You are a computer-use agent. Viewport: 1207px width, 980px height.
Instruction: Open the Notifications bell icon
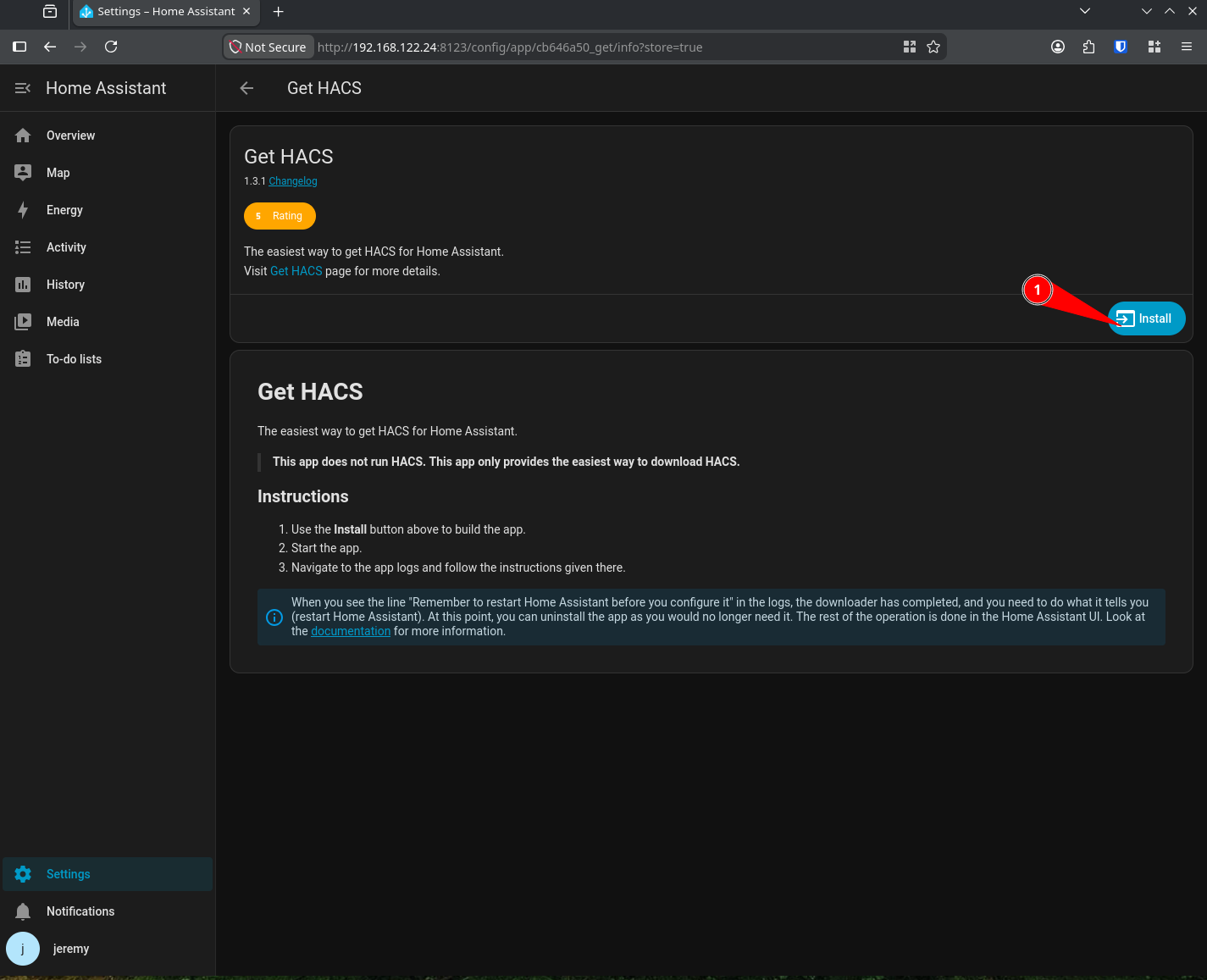pyautogui.click(x=23, y=911)
